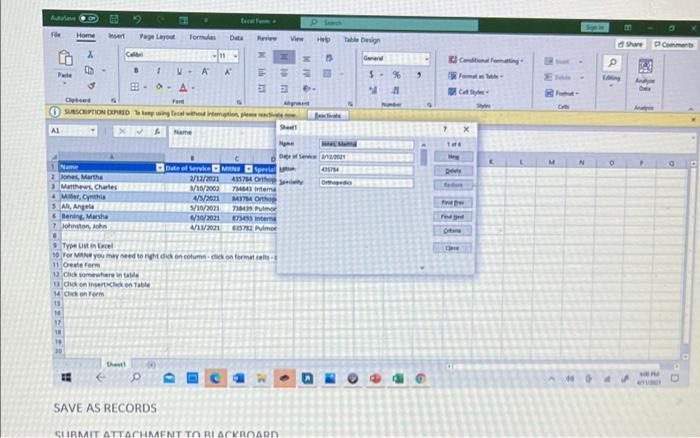
Task: Click the dollar Accounting Format icon
Action: pos(371,75)
